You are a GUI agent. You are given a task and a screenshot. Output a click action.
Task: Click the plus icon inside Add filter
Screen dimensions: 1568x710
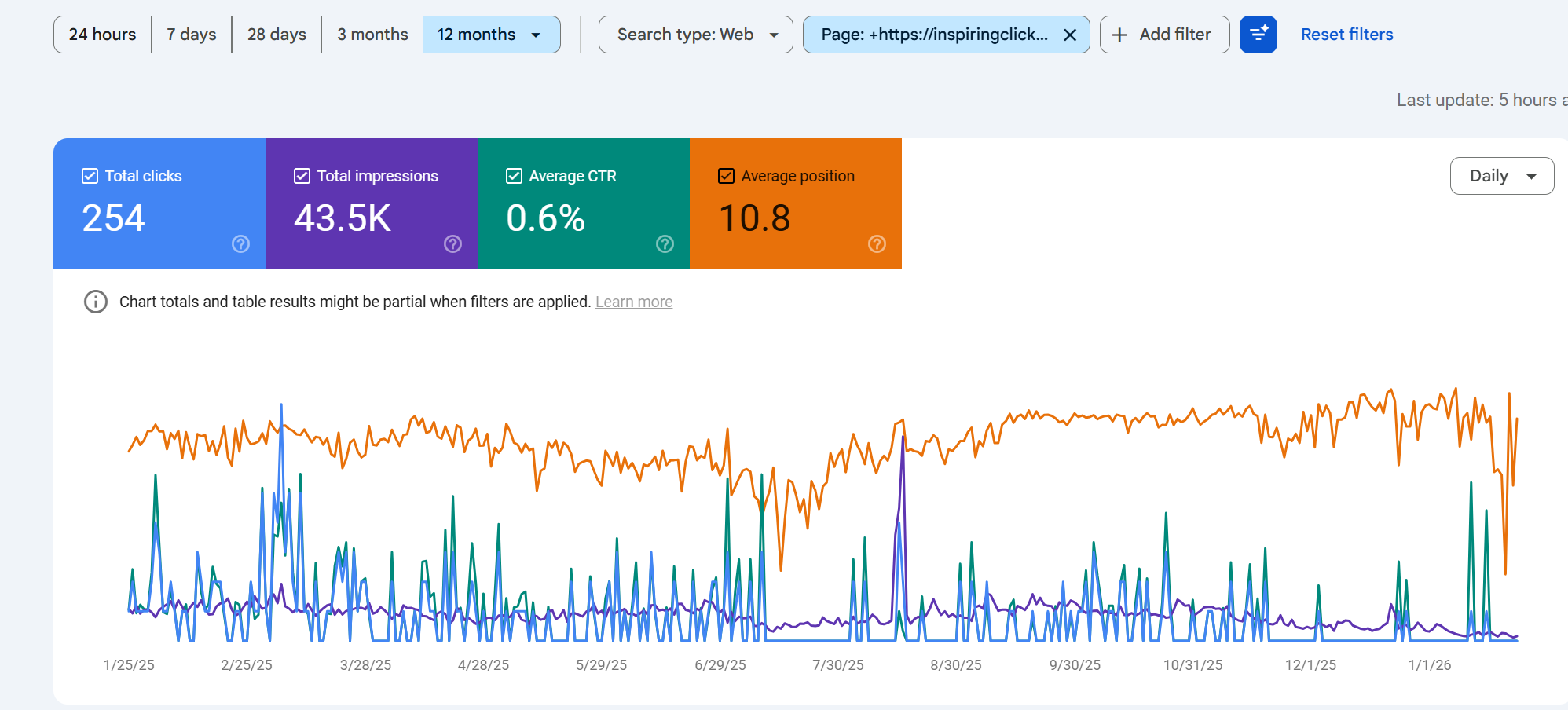[1119, 35]
